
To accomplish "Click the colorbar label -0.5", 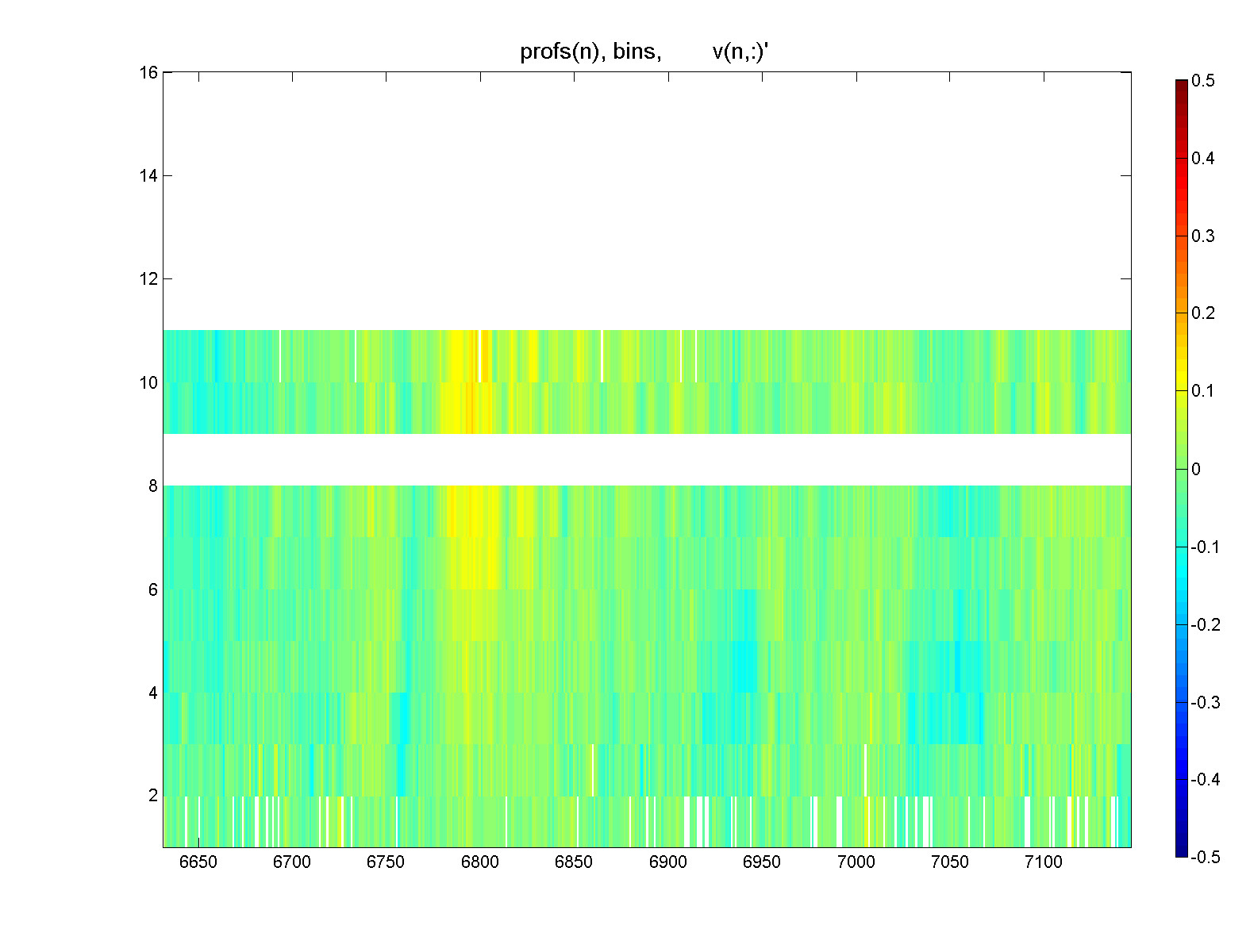I will 1206,857.
